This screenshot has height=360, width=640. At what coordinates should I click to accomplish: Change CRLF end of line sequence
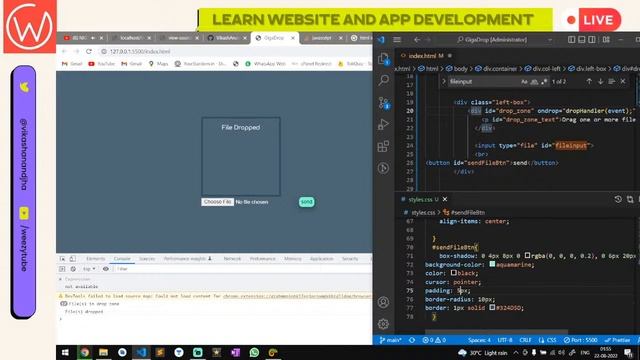(x=525, y=340)
